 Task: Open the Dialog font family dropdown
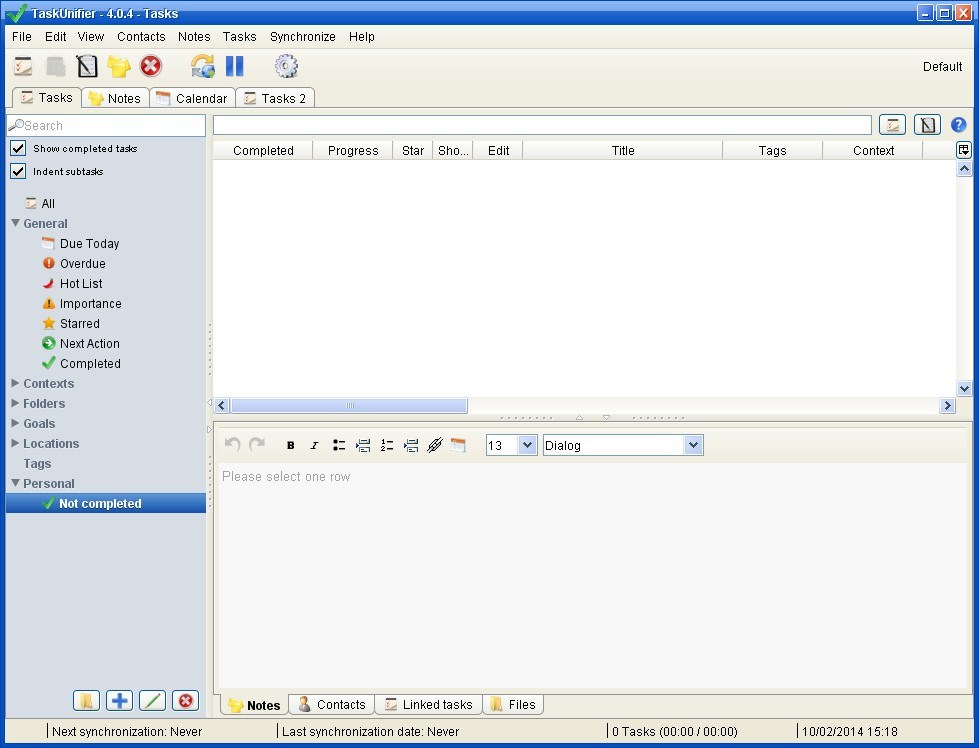693,445
